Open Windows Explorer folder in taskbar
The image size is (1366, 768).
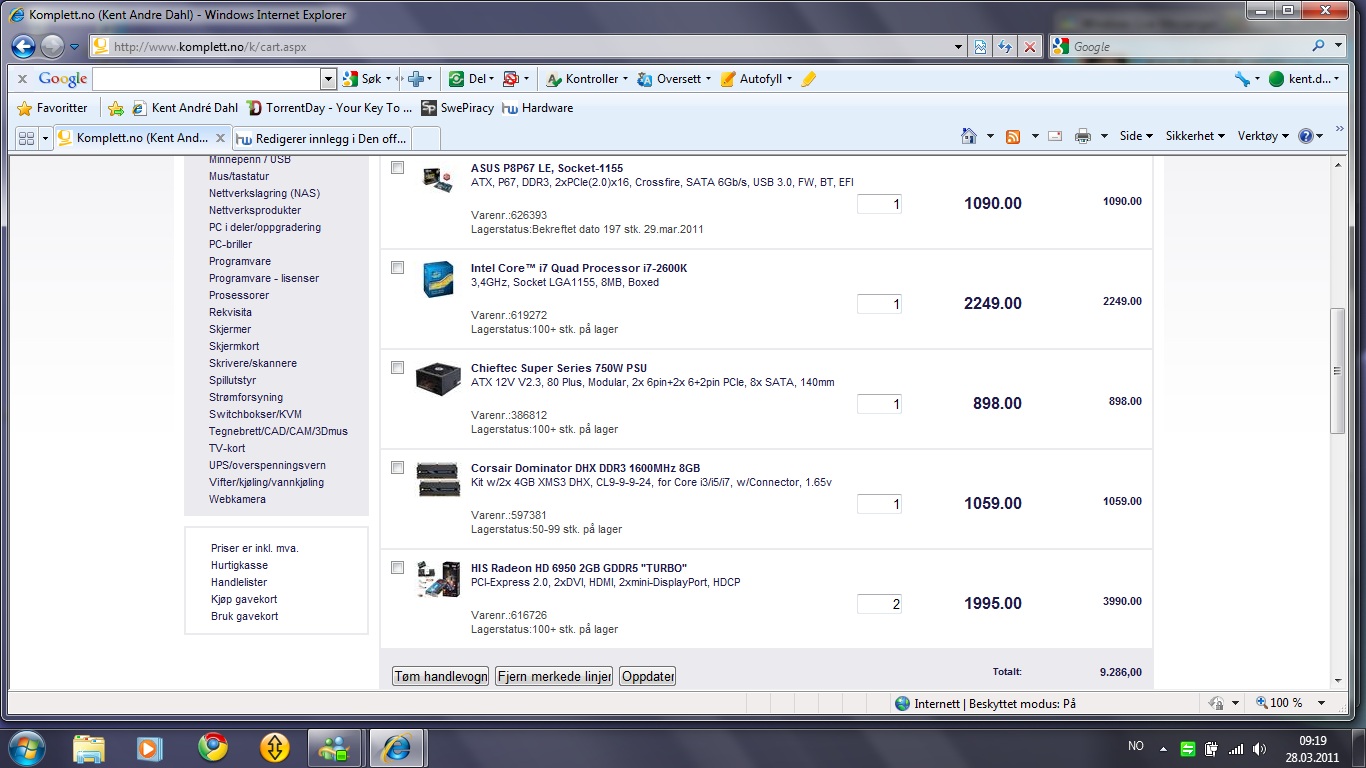click(x=88, y=747)
